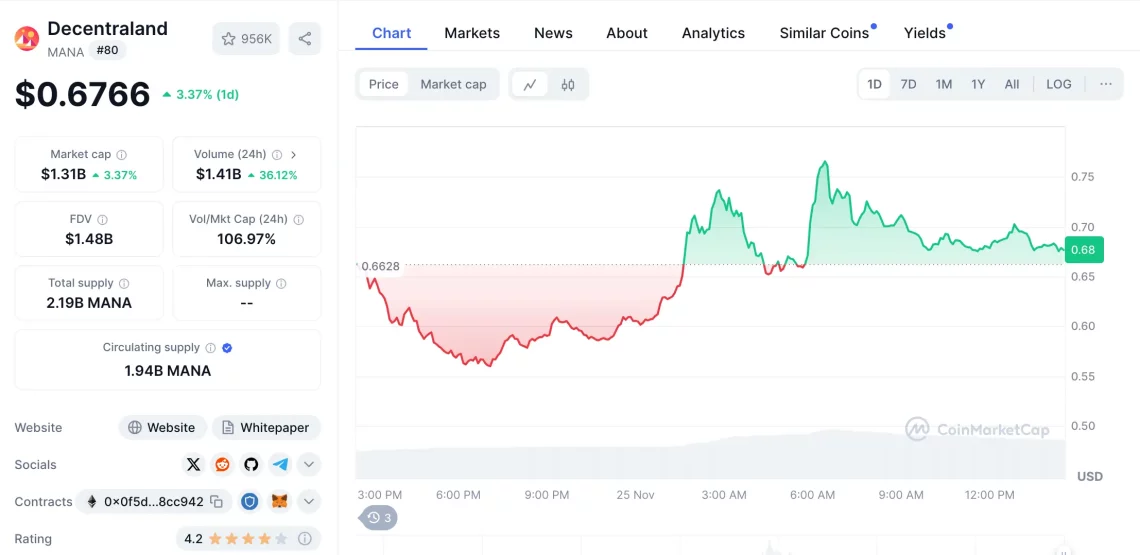Image resolution: width=1140 pixels, height=555 pixels.
Task: Toggle chart to Market cap
Action: [453, 85]
